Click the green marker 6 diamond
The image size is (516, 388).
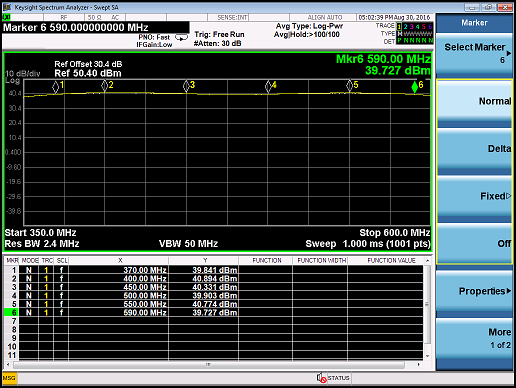(x=414, y=87)
